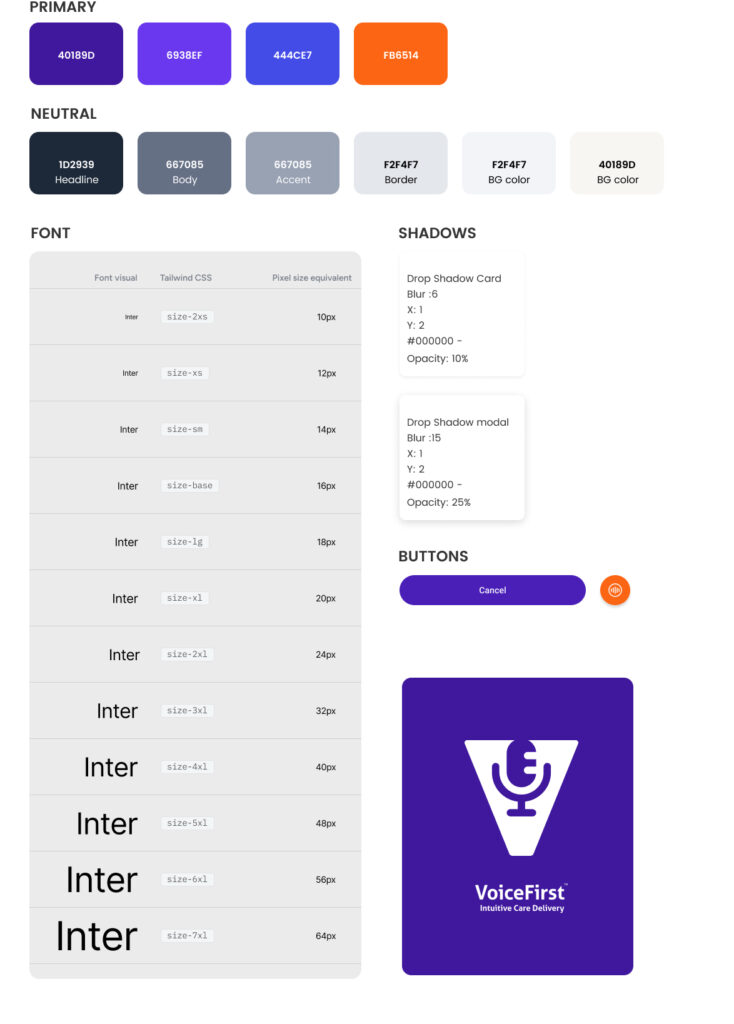Select the 1D2939 Headline swatch
Viewport: 734px width, 1024px height.
point(76,163)
